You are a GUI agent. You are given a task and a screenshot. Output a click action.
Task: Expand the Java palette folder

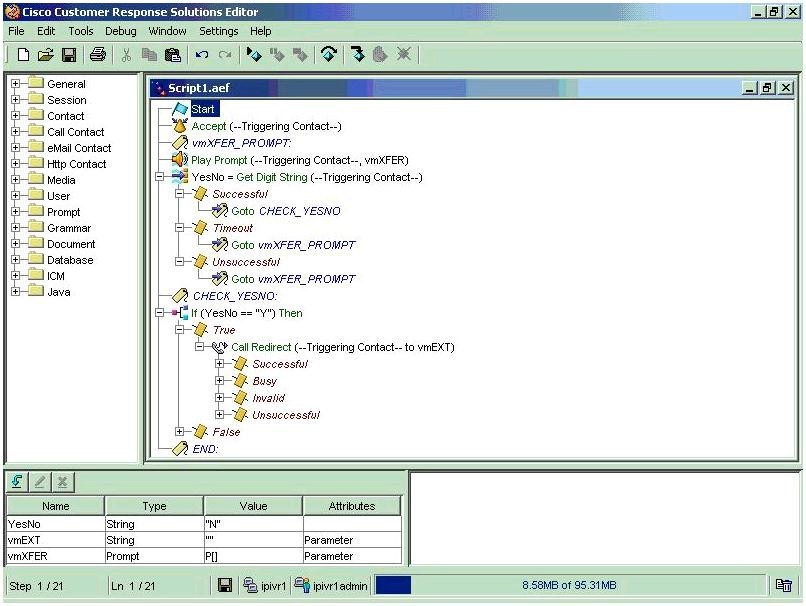(15, 291)
